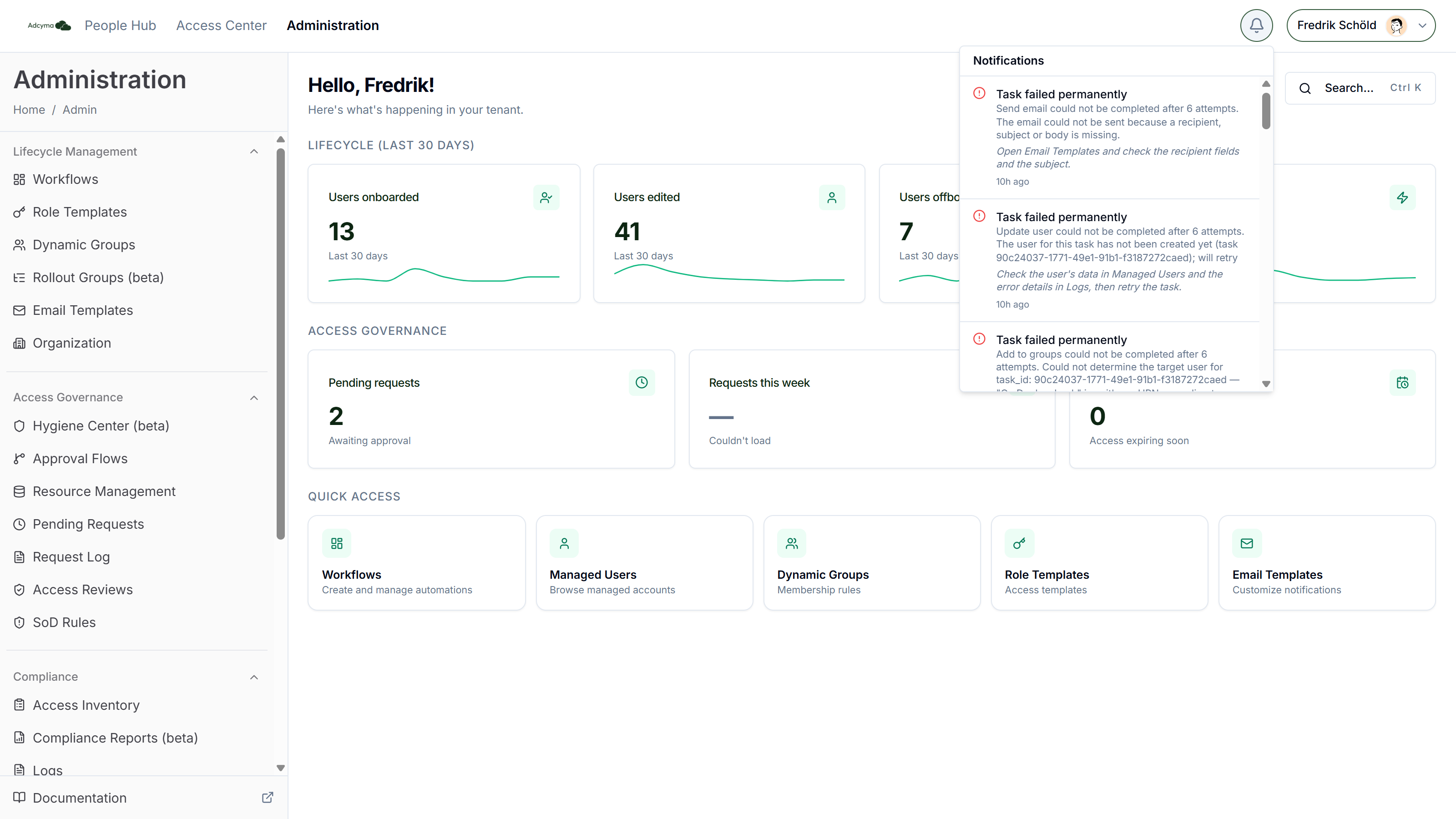This screenshot has width=1456, height=819.
Task: Open the notifications bell icon
Action: coord(1256,25)
